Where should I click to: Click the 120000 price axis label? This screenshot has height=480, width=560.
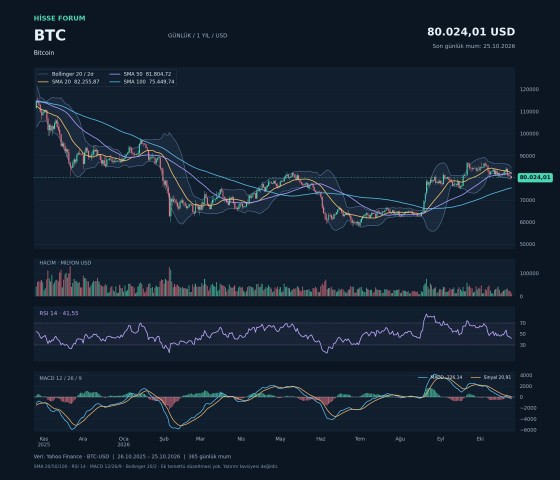tap(530, 89)
